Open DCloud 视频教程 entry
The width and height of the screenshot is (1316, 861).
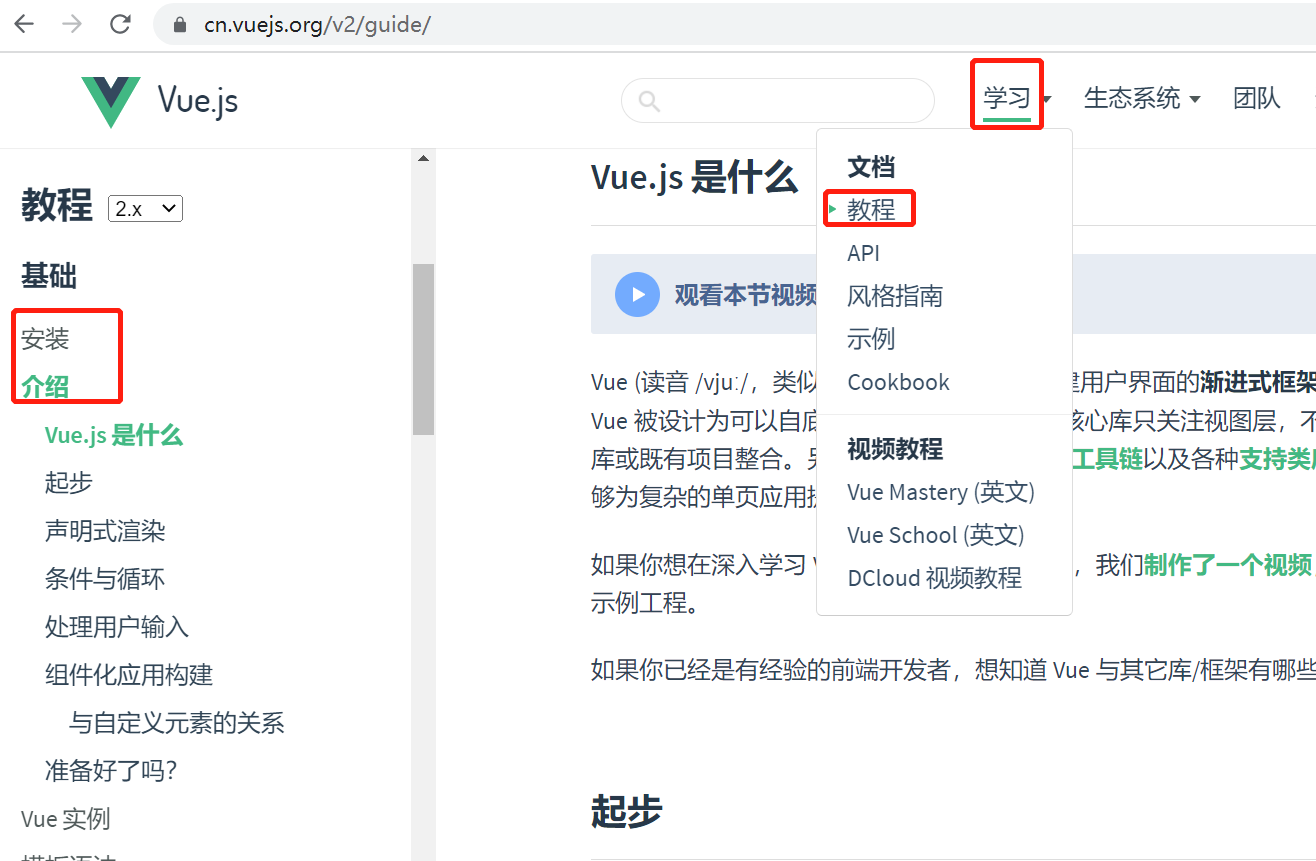tap(934, 578)
